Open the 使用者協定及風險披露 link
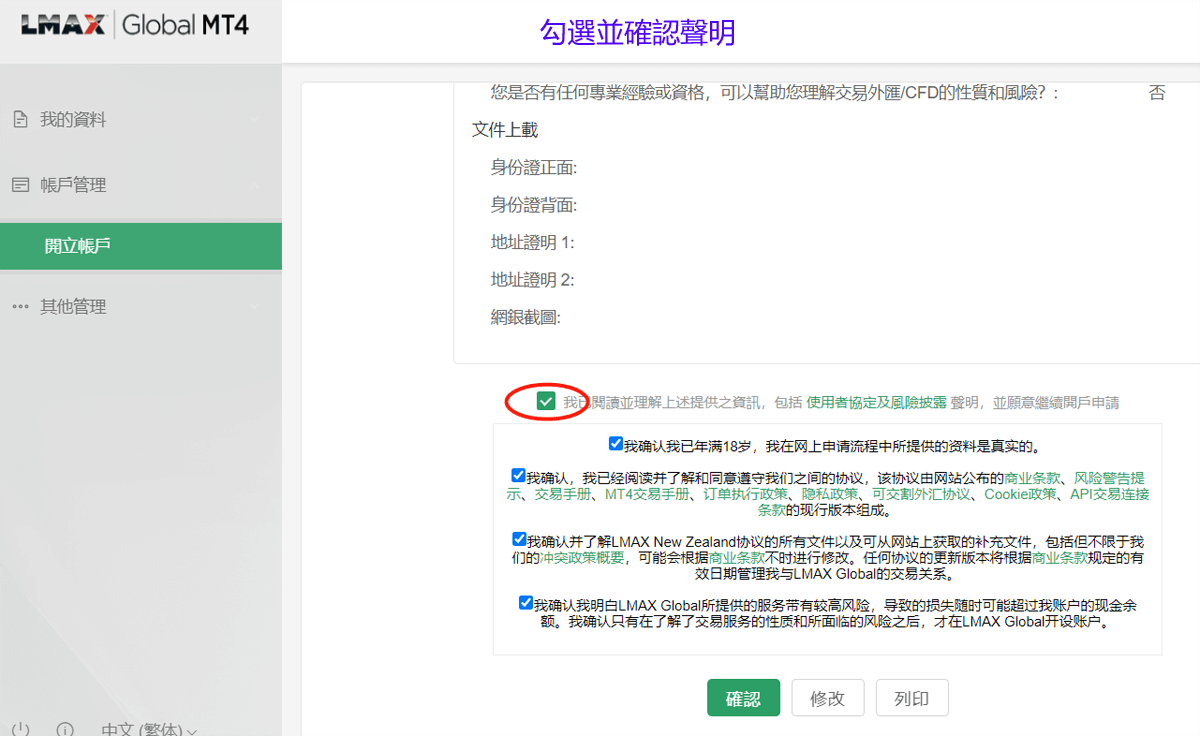This screenshot has height=736, width=1200. [x=876, y=403]
